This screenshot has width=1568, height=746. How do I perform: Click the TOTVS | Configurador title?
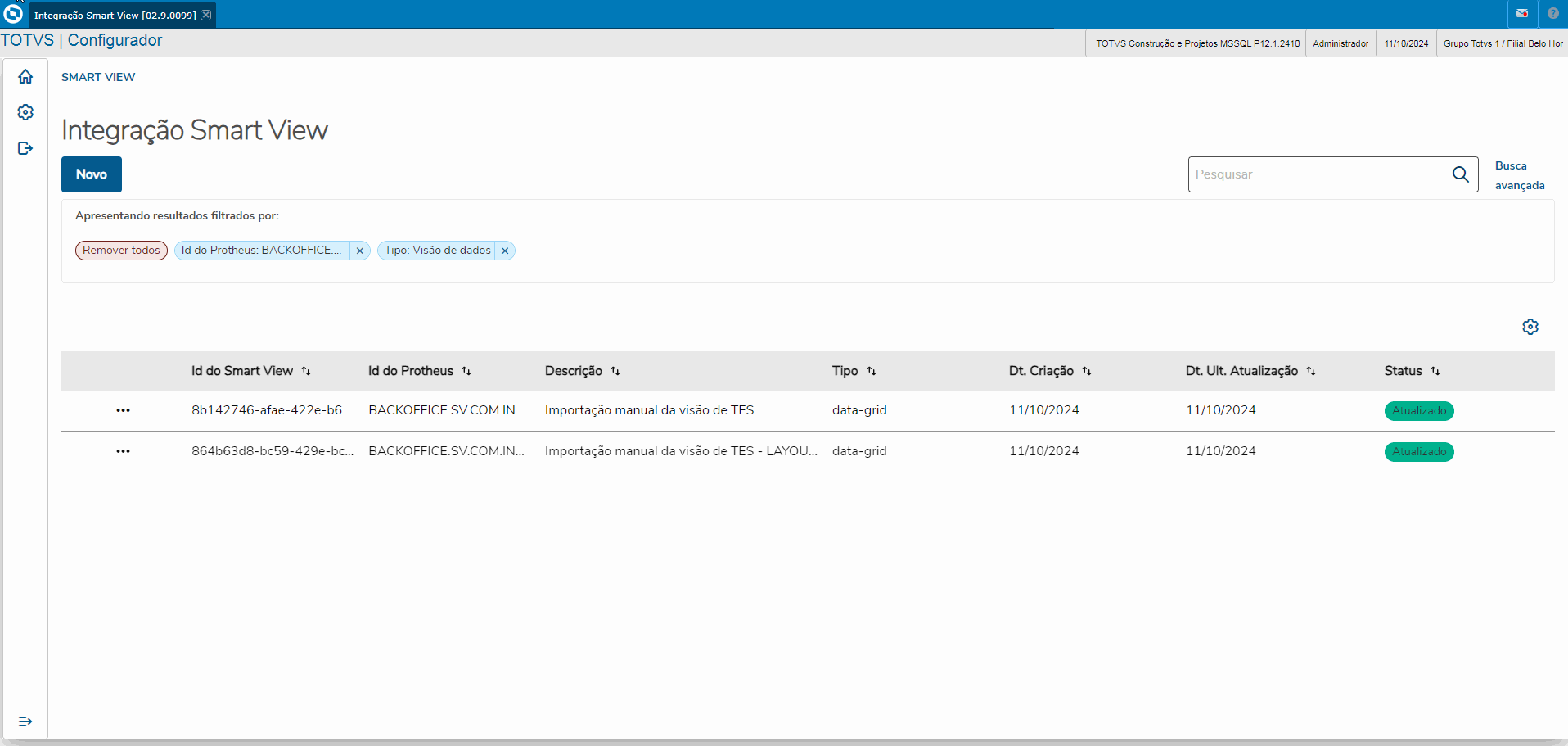[82, 40]
